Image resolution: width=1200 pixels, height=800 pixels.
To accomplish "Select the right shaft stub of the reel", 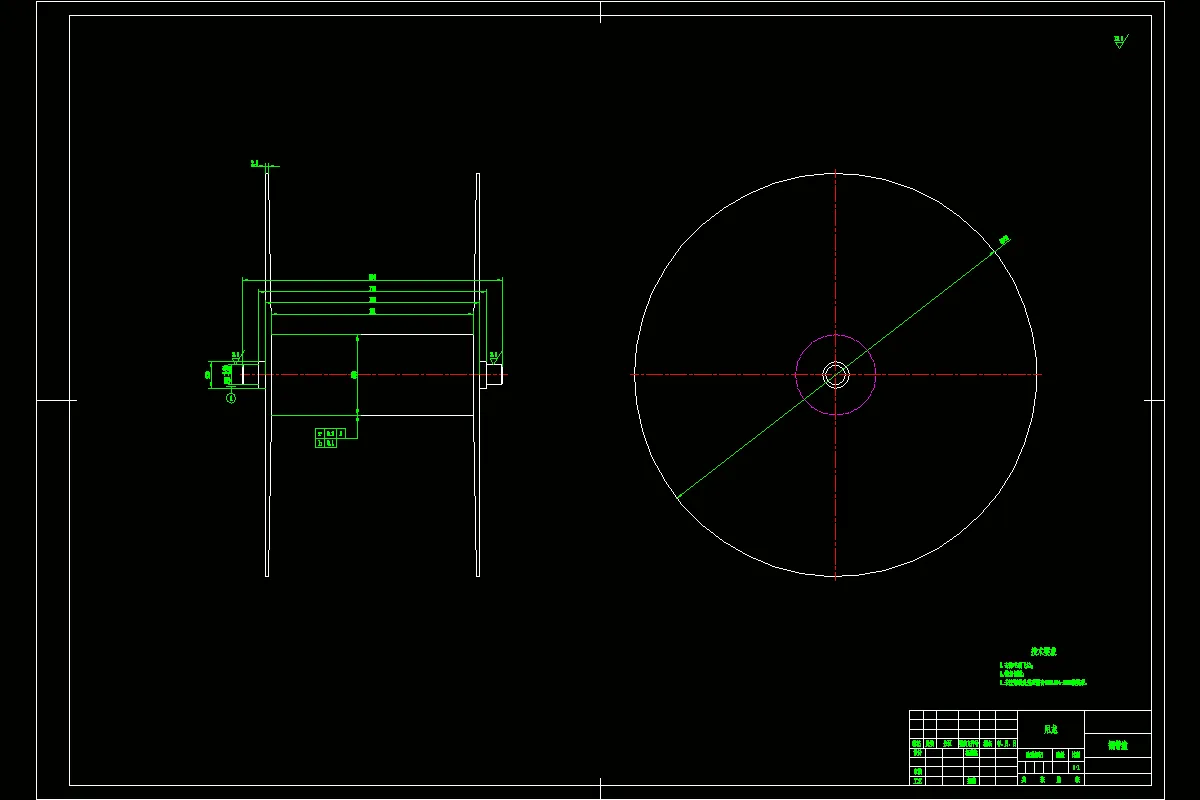I will [x=494, y=375].
